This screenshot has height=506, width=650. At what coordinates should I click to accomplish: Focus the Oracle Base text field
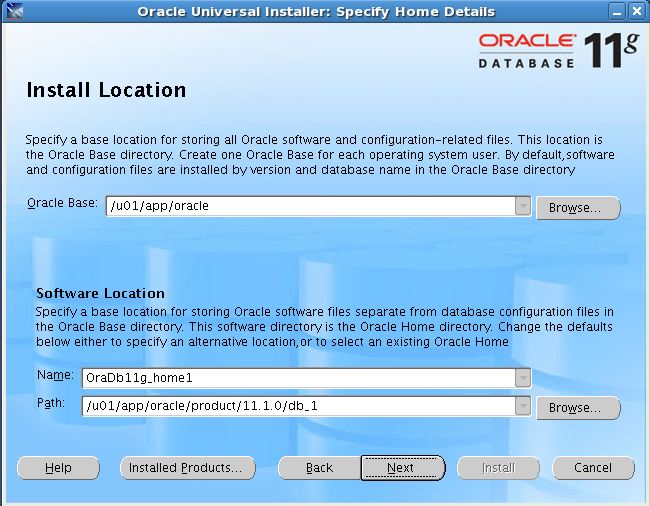pyautogui.click(x=310, y=206)
